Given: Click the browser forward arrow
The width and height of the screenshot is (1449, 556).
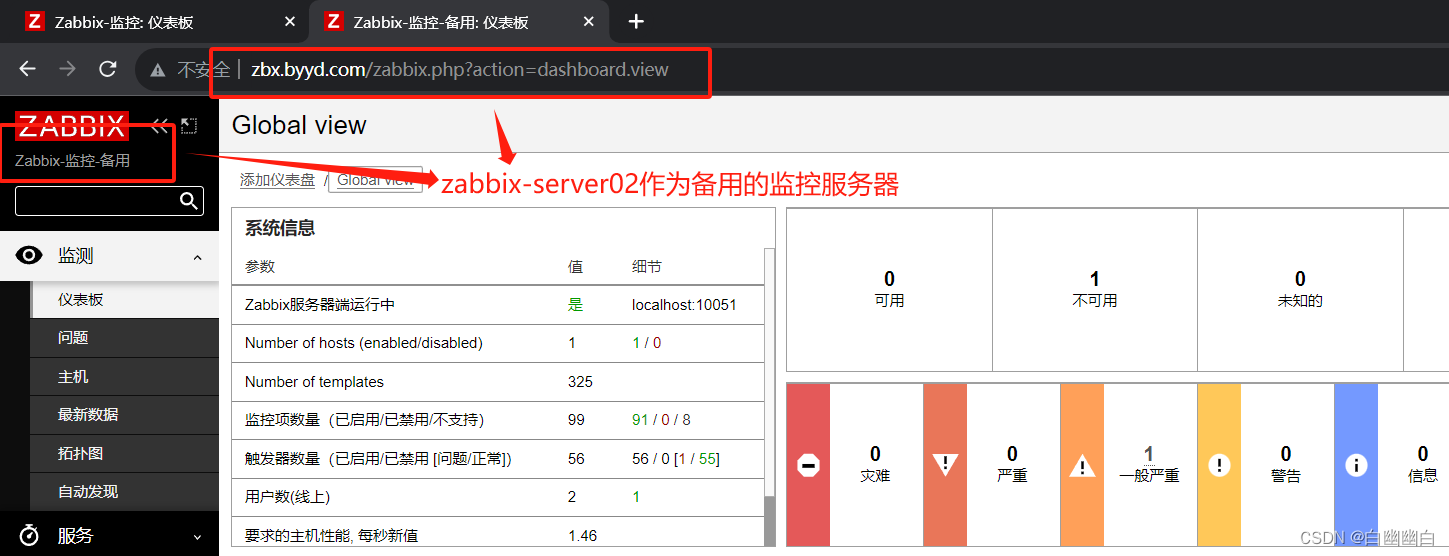Looking at the screenshot, I should 67,69.
